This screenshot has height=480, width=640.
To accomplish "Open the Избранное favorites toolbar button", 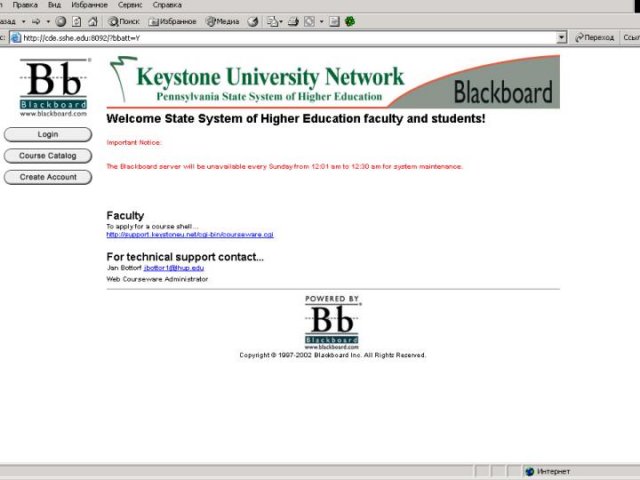I will (x=172, y=21).
